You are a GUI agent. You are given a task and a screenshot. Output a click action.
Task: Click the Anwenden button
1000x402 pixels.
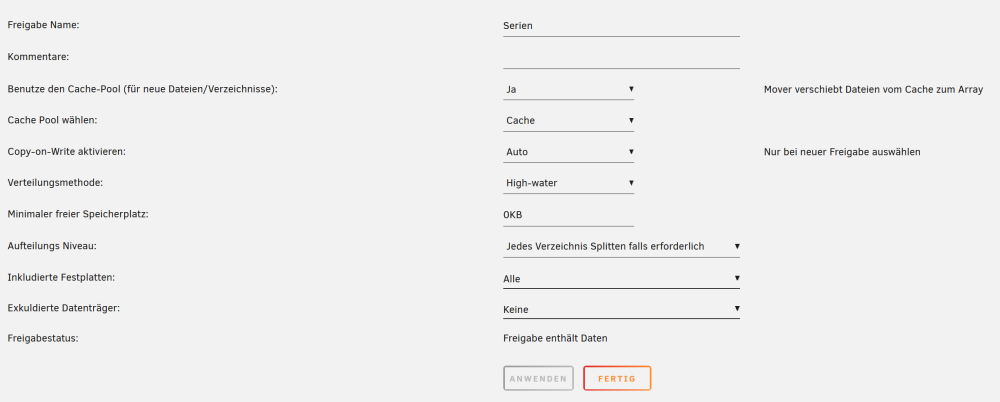click(x=538, y=378)
